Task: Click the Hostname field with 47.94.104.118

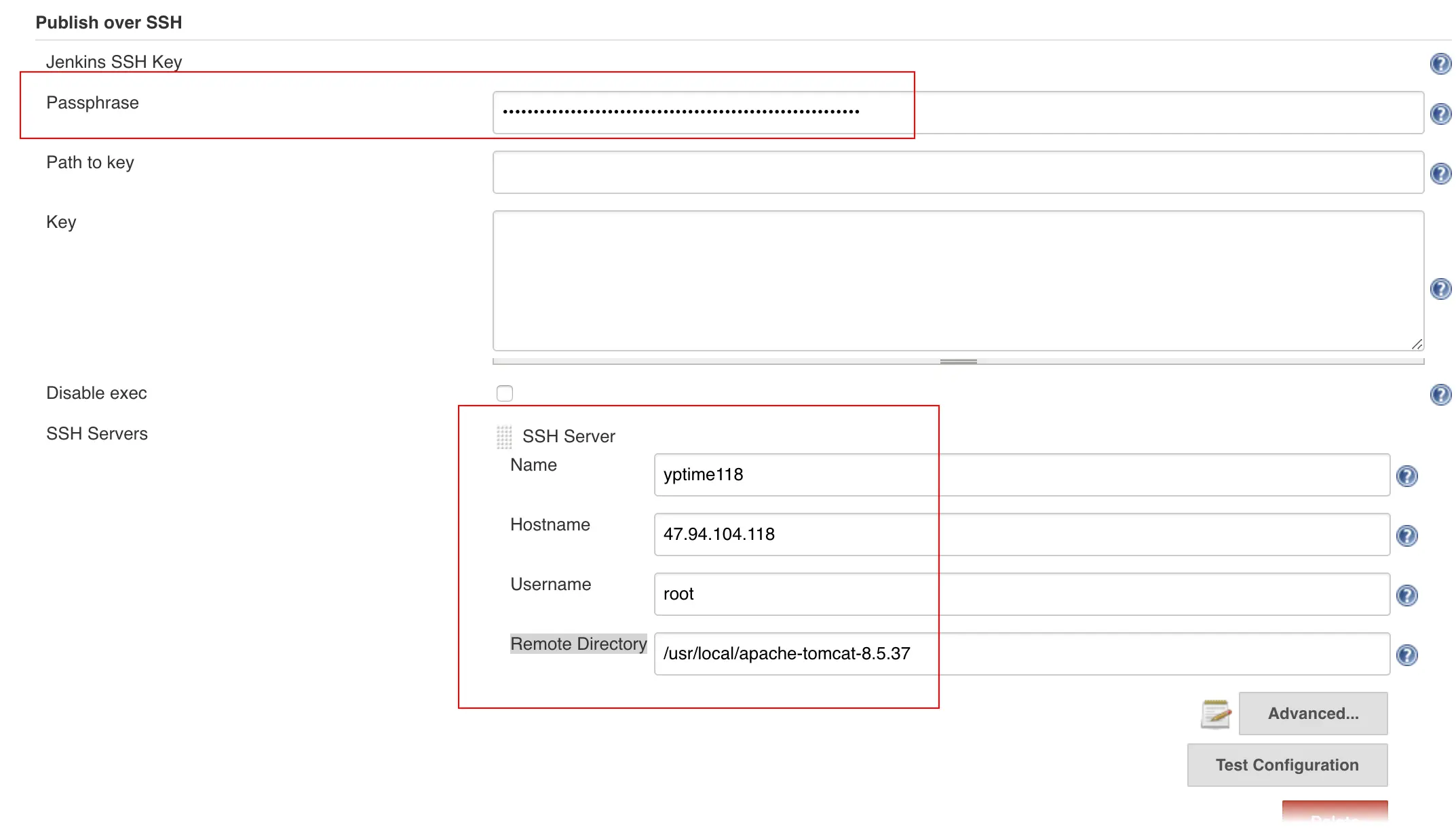Action: click(x=1021, y=534)
